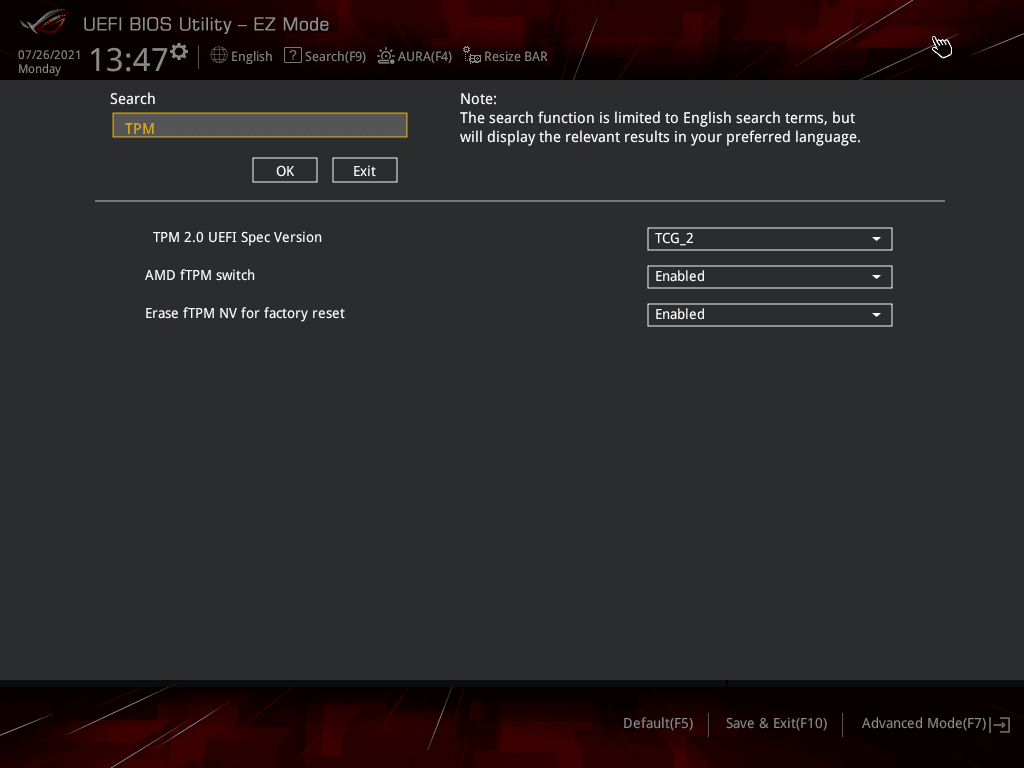Click the Search question mark icon
1024x768 pixels.
pos(293,56)
